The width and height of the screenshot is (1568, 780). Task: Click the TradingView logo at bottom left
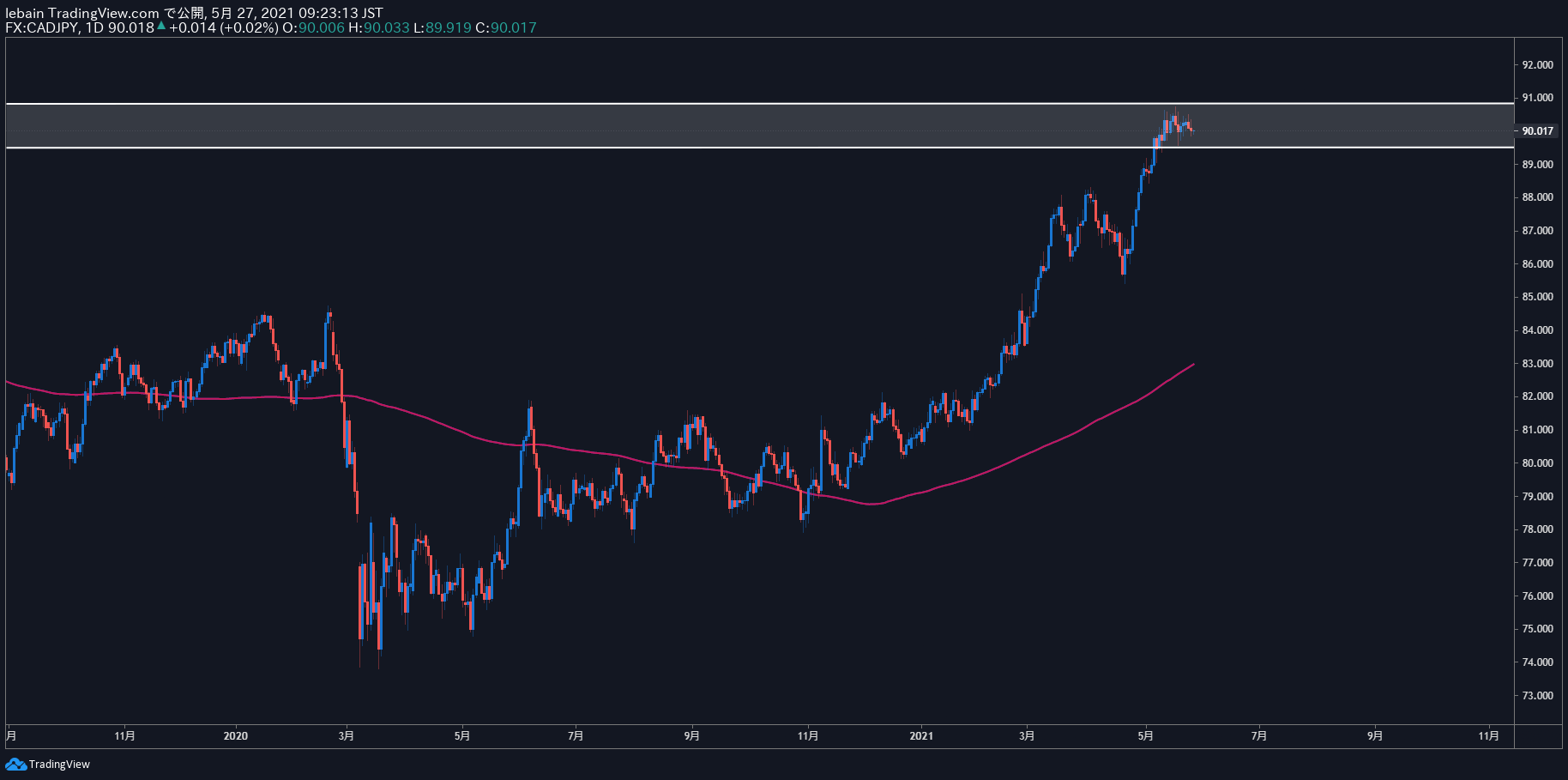(47, 764)
